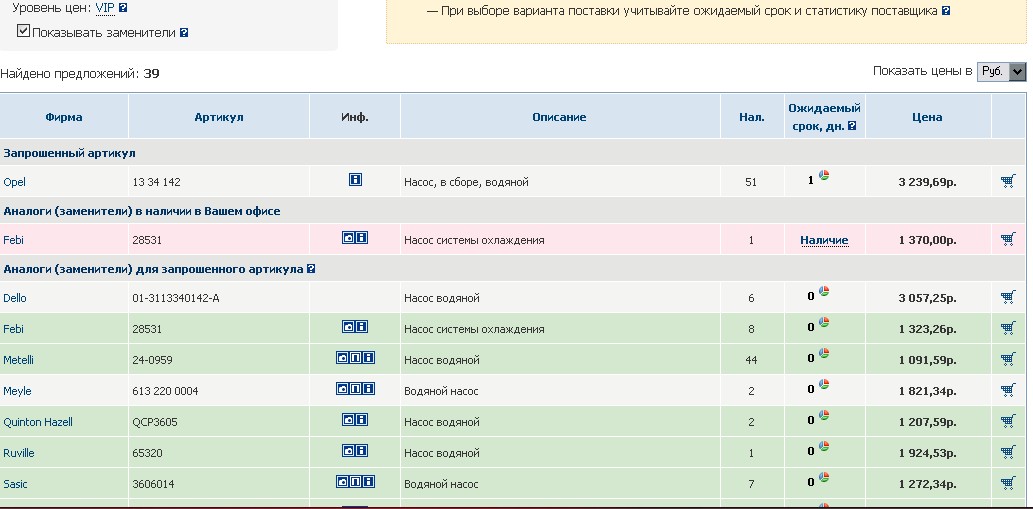Open the photo icon in the Febi 1 323,26р. row
1033x509 pixels.
(349, 327)
